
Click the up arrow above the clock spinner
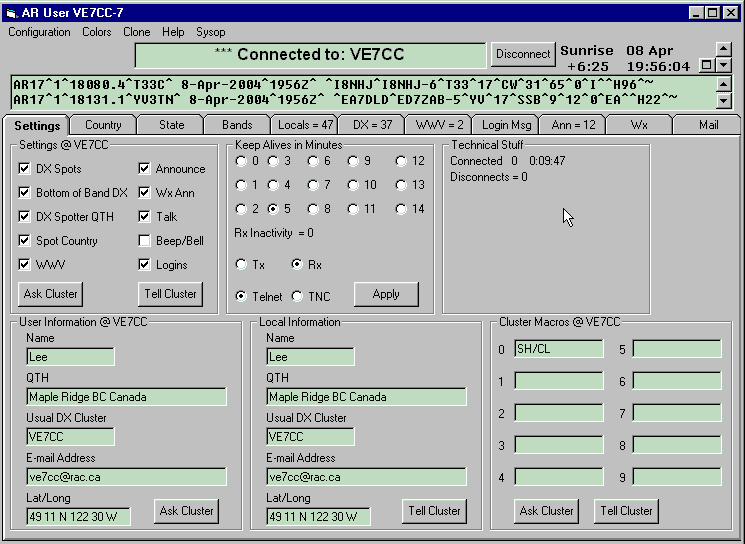coord(726,49)
